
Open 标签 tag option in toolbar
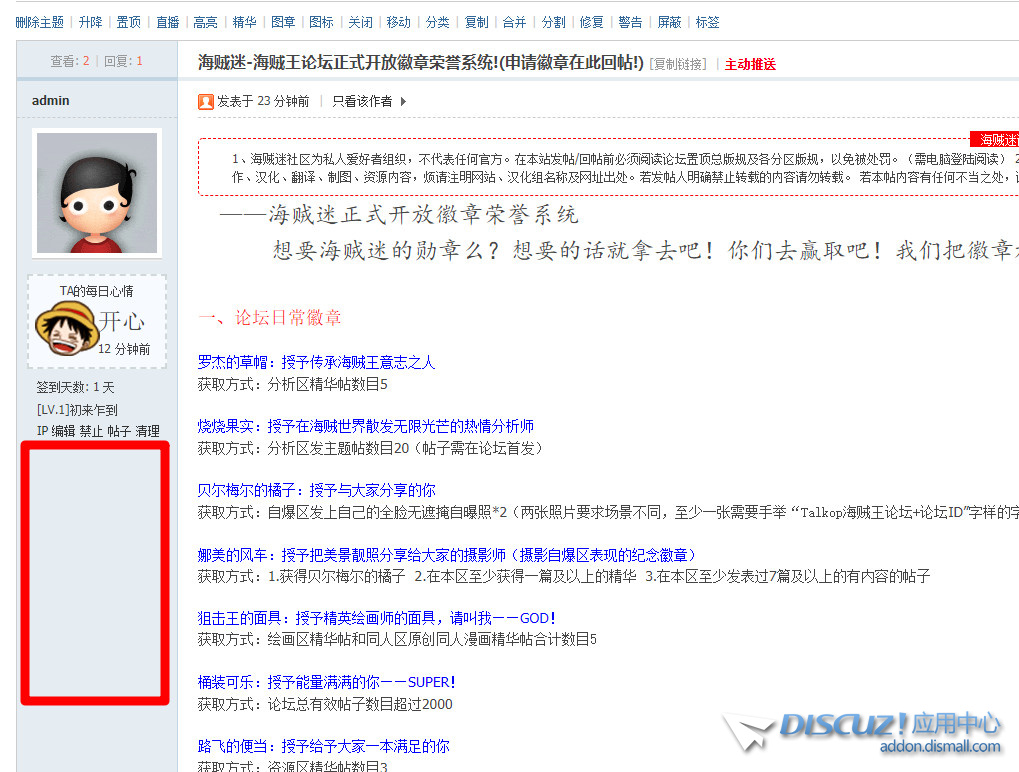pos(707,22)
